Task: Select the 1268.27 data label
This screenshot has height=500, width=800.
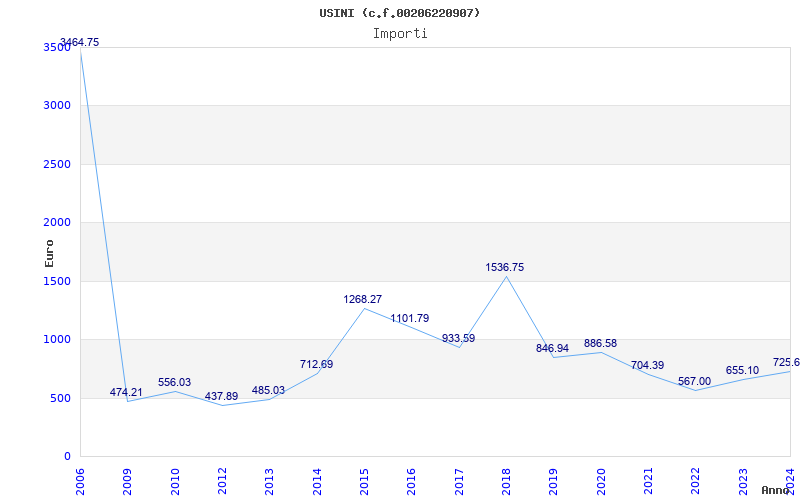Action: click(x=363, y=299)
